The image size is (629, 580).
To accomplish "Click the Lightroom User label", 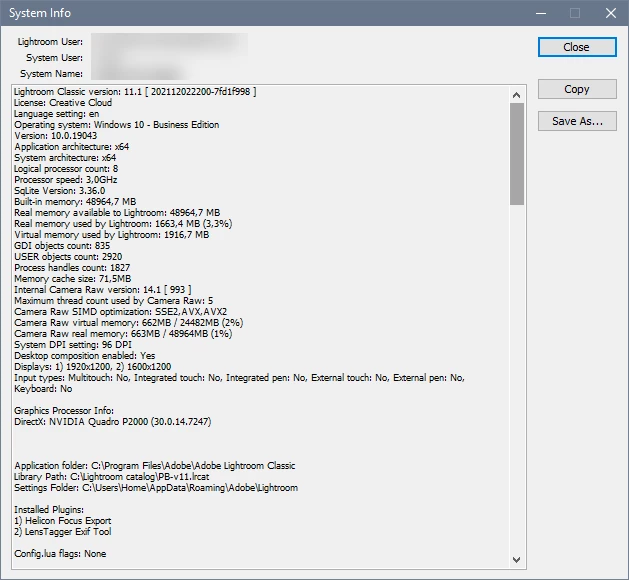I will click(x=50, y=42).
